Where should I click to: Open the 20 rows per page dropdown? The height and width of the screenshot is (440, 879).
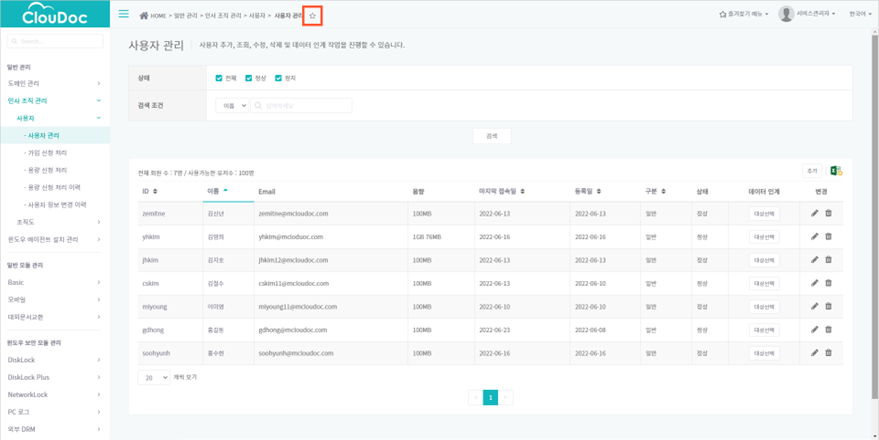[154, 378]
